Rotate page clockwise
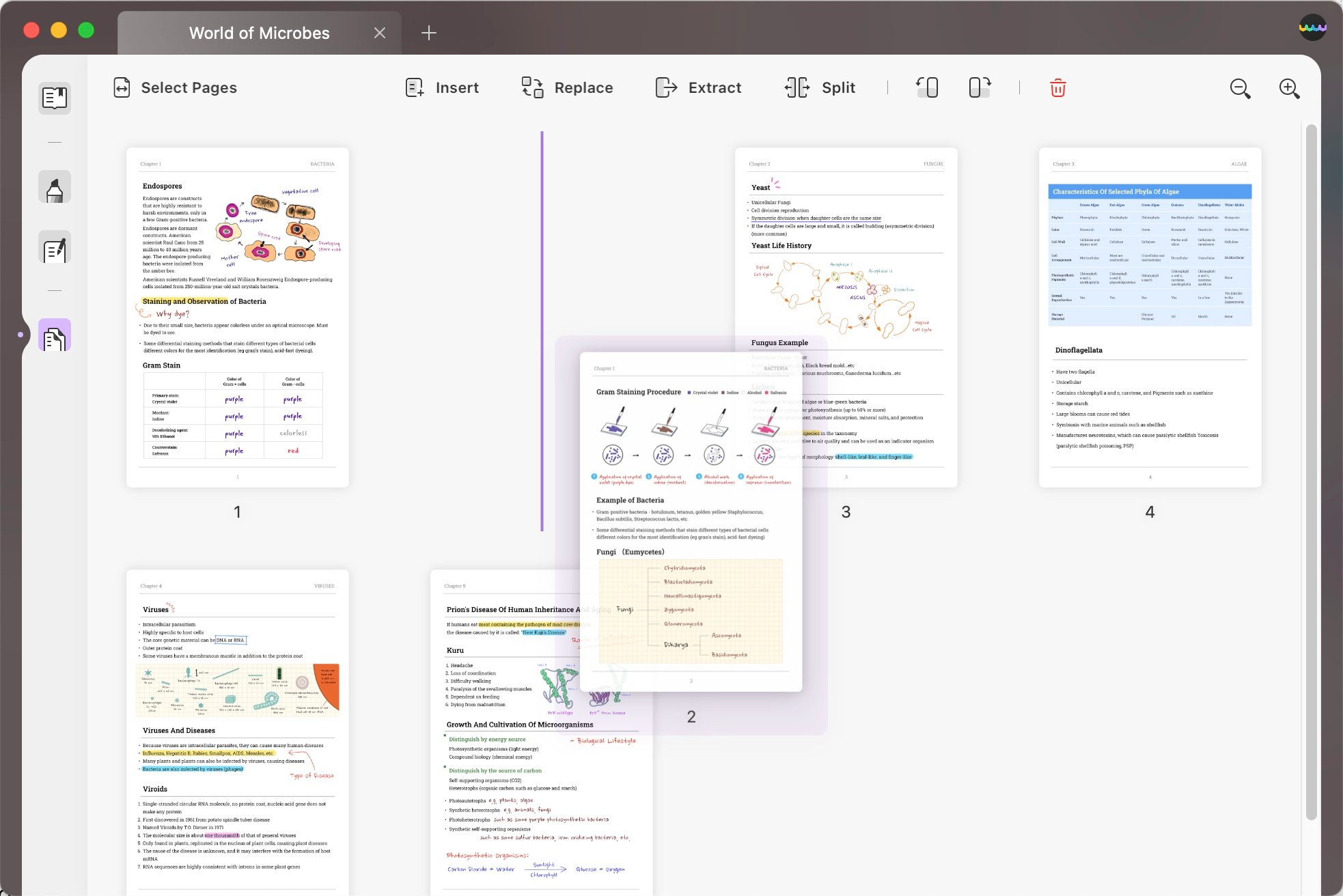The height and width of the screenshot is (896, 1343). pos(980,87)
